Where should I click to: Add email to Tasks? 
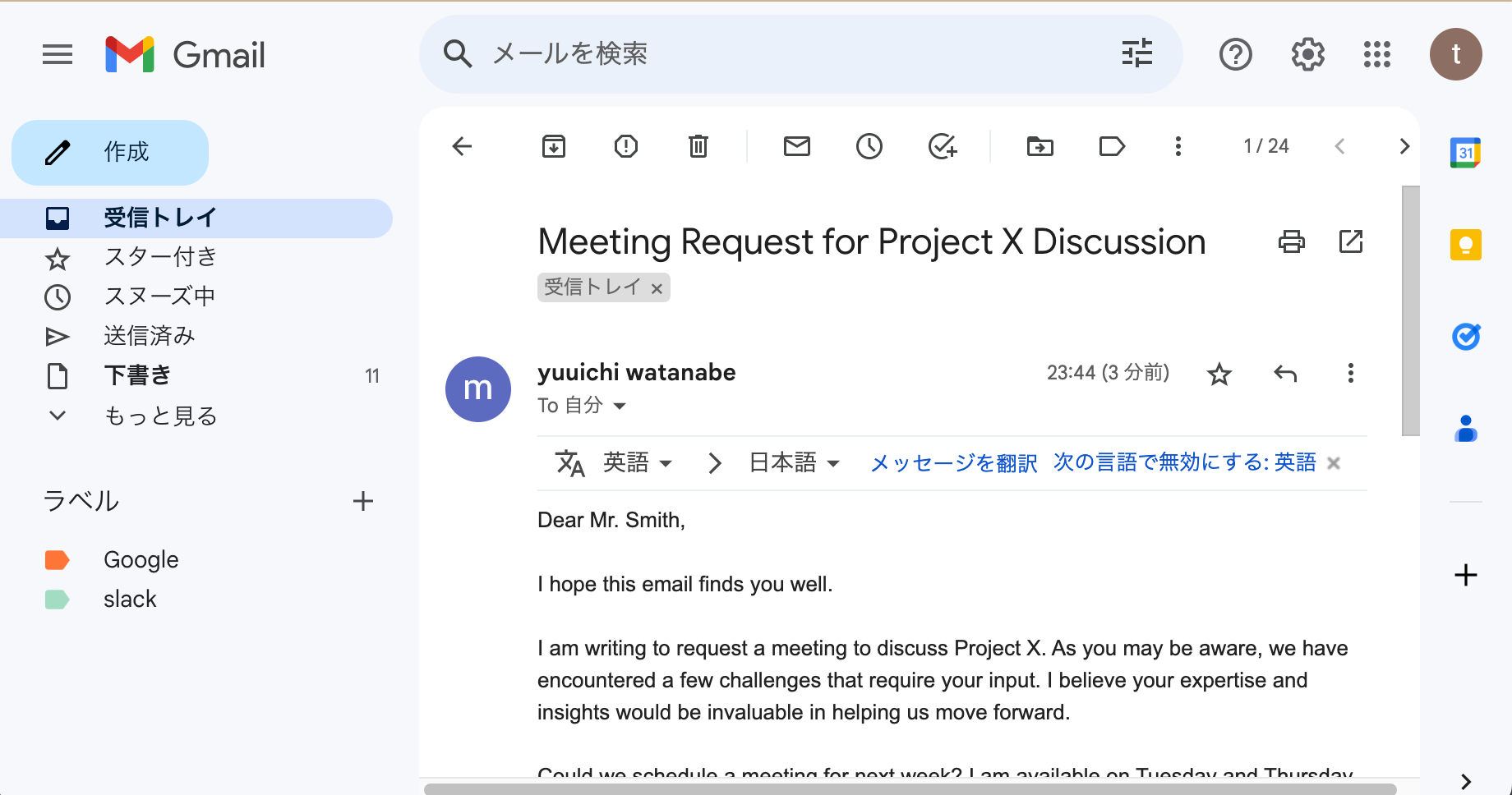[x=943, y=146]
